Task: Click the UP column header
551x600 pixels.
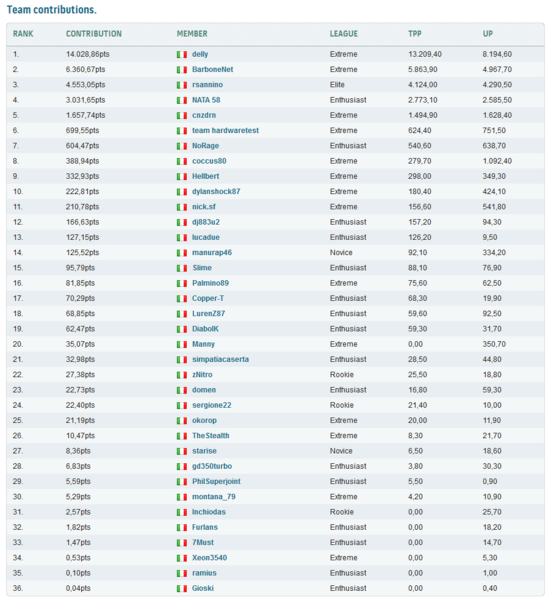Action: point(487,34)
